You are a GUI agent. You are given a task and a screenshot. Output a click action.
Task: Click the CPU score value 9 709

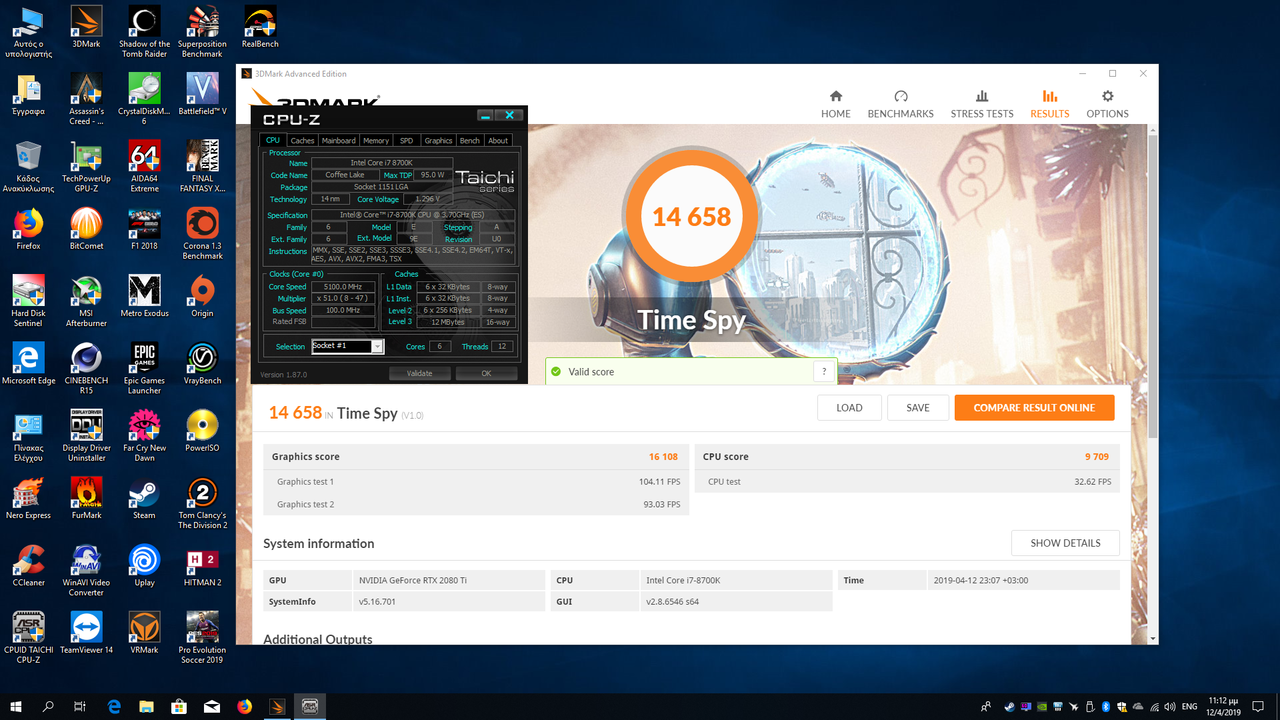1097,457
